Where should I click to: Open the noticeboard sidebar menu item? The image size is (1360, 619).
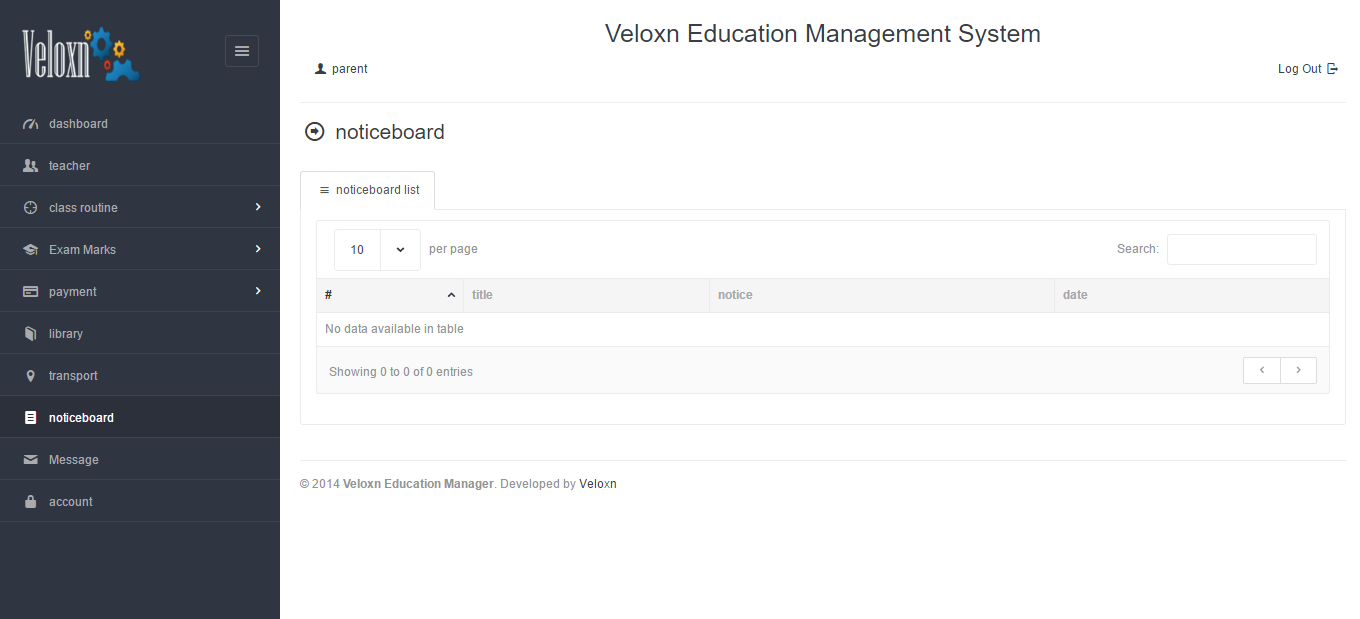pyautogui.click(x=81, y=418)
